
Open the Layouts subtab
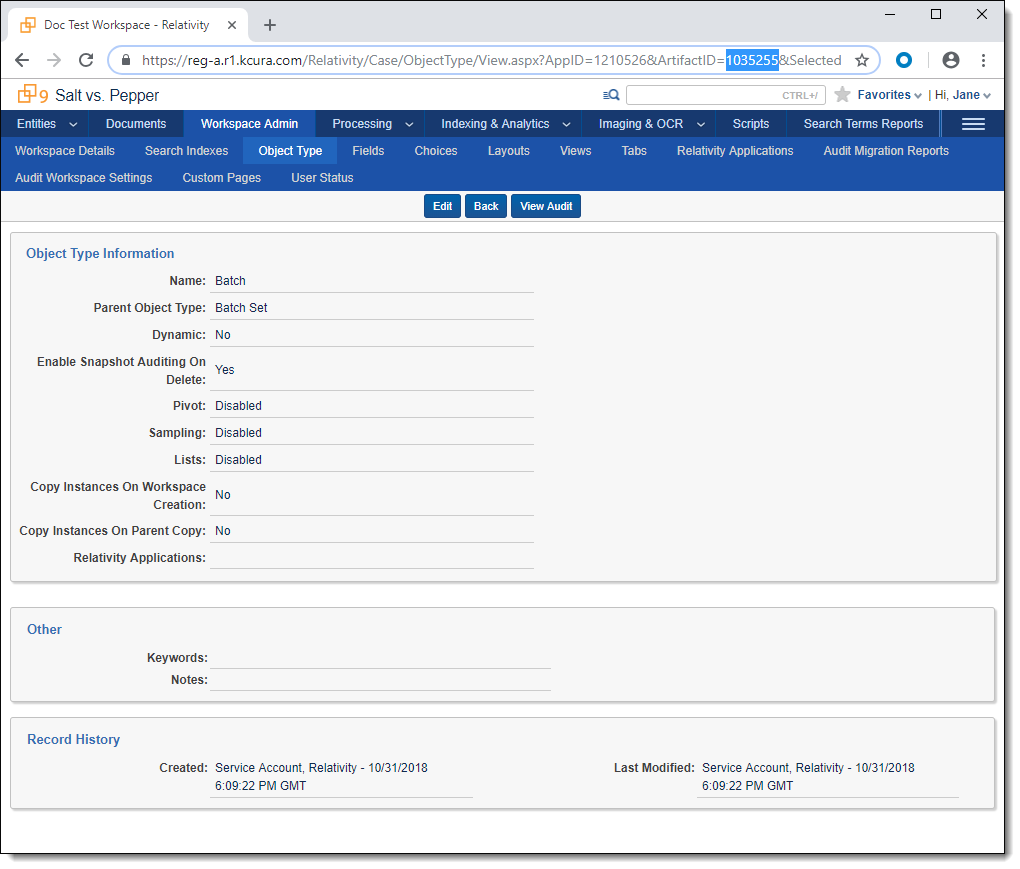(509, 151)
